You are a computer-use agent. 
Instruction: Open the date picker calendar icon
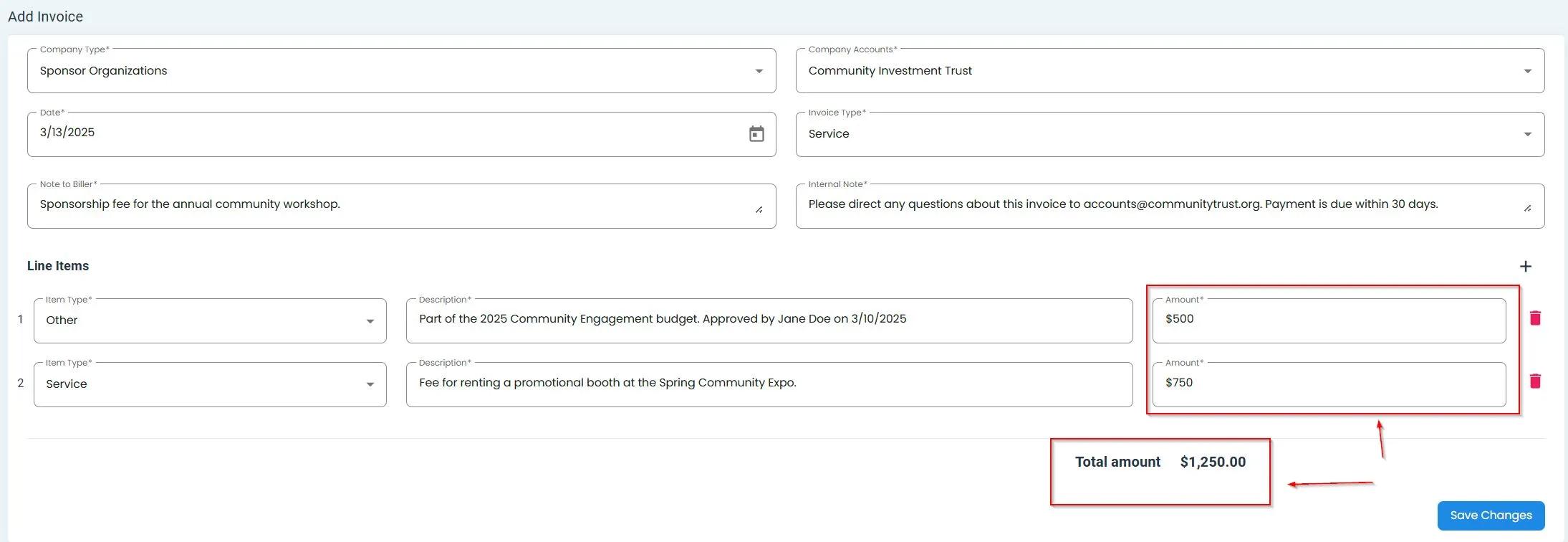(756, 134)
